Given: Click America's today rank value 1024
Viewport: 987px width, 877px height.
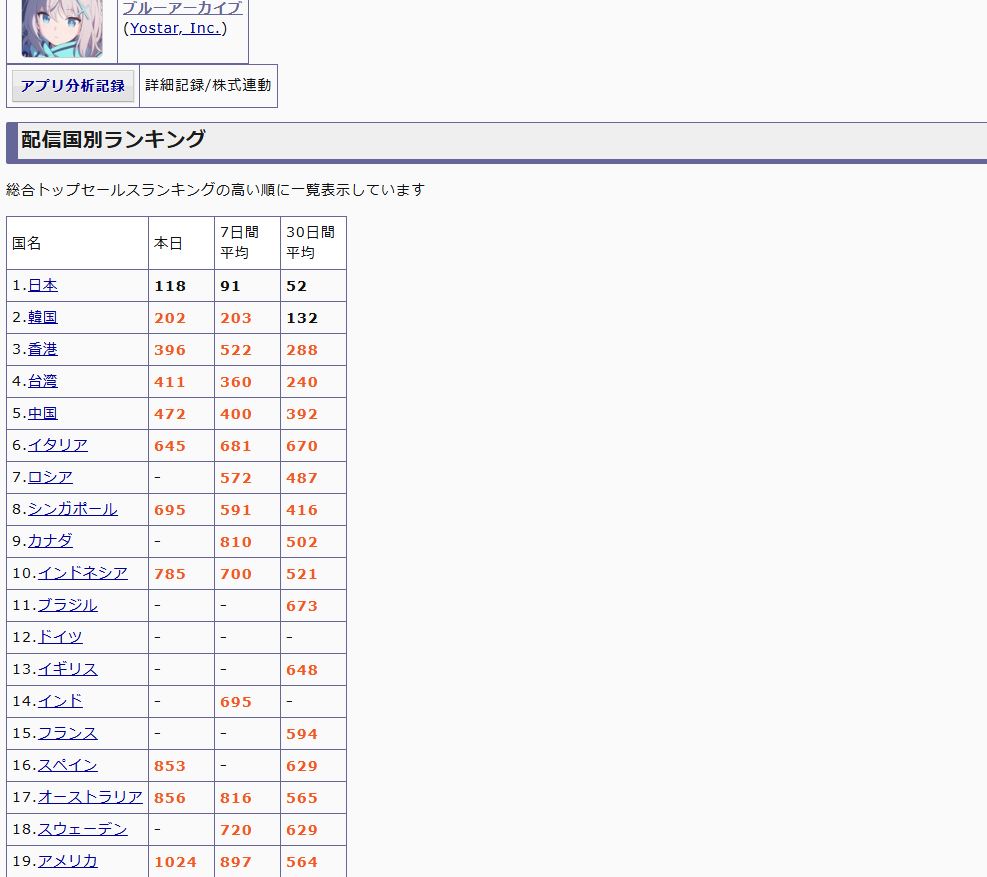Looking at the screenshot, I should click(176, 863).
